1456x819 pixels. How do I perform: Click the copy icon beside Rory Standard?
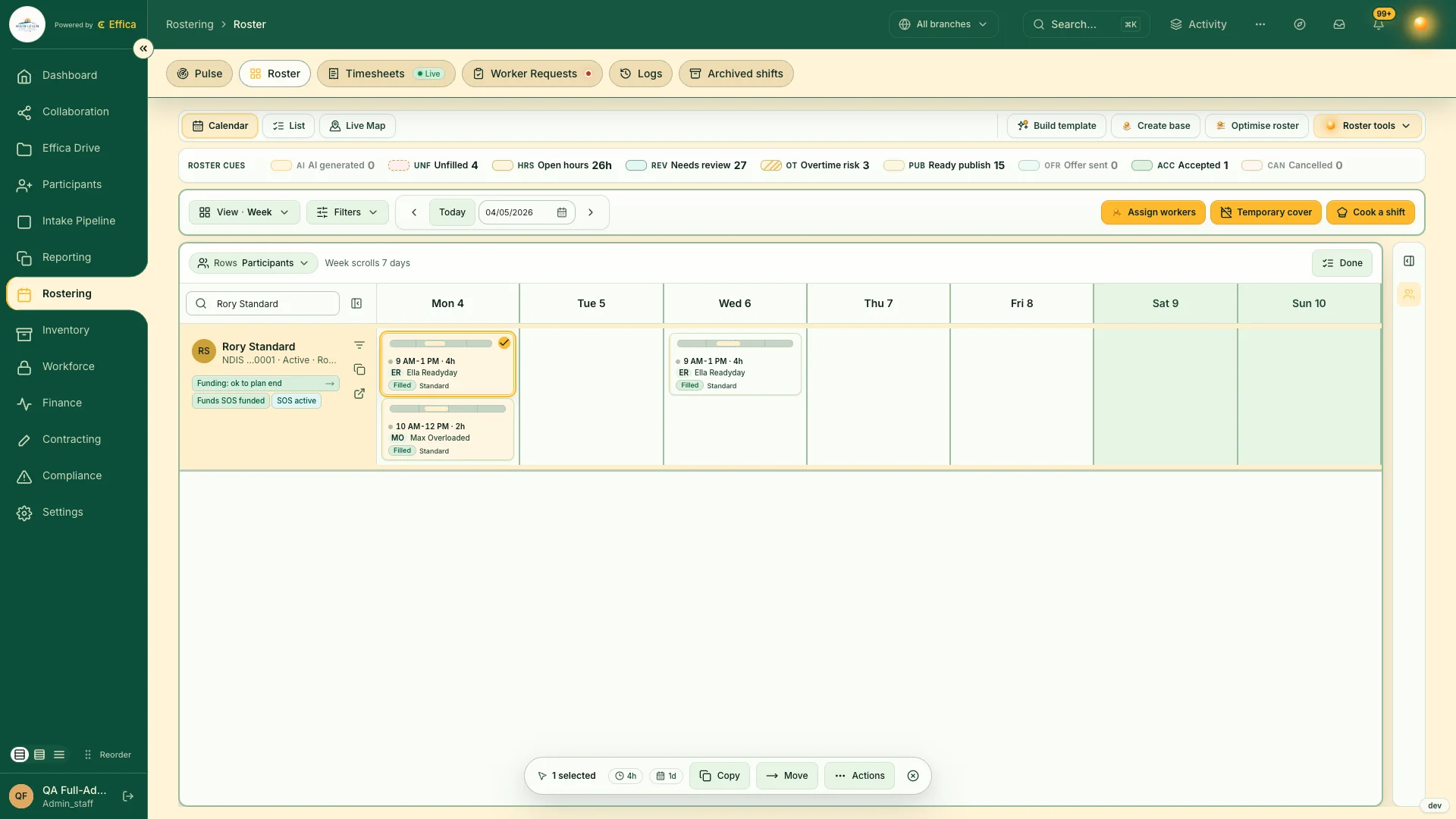coord(359,369)
